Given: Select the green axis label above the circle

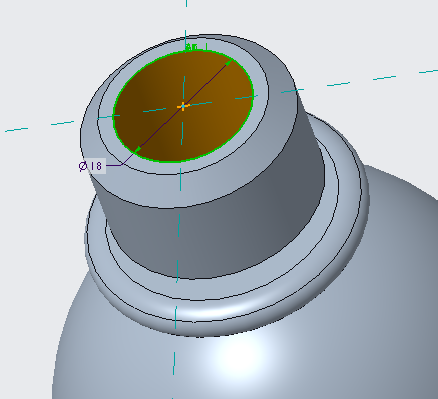Looking at the screenshot, I should tap(197, 47).
